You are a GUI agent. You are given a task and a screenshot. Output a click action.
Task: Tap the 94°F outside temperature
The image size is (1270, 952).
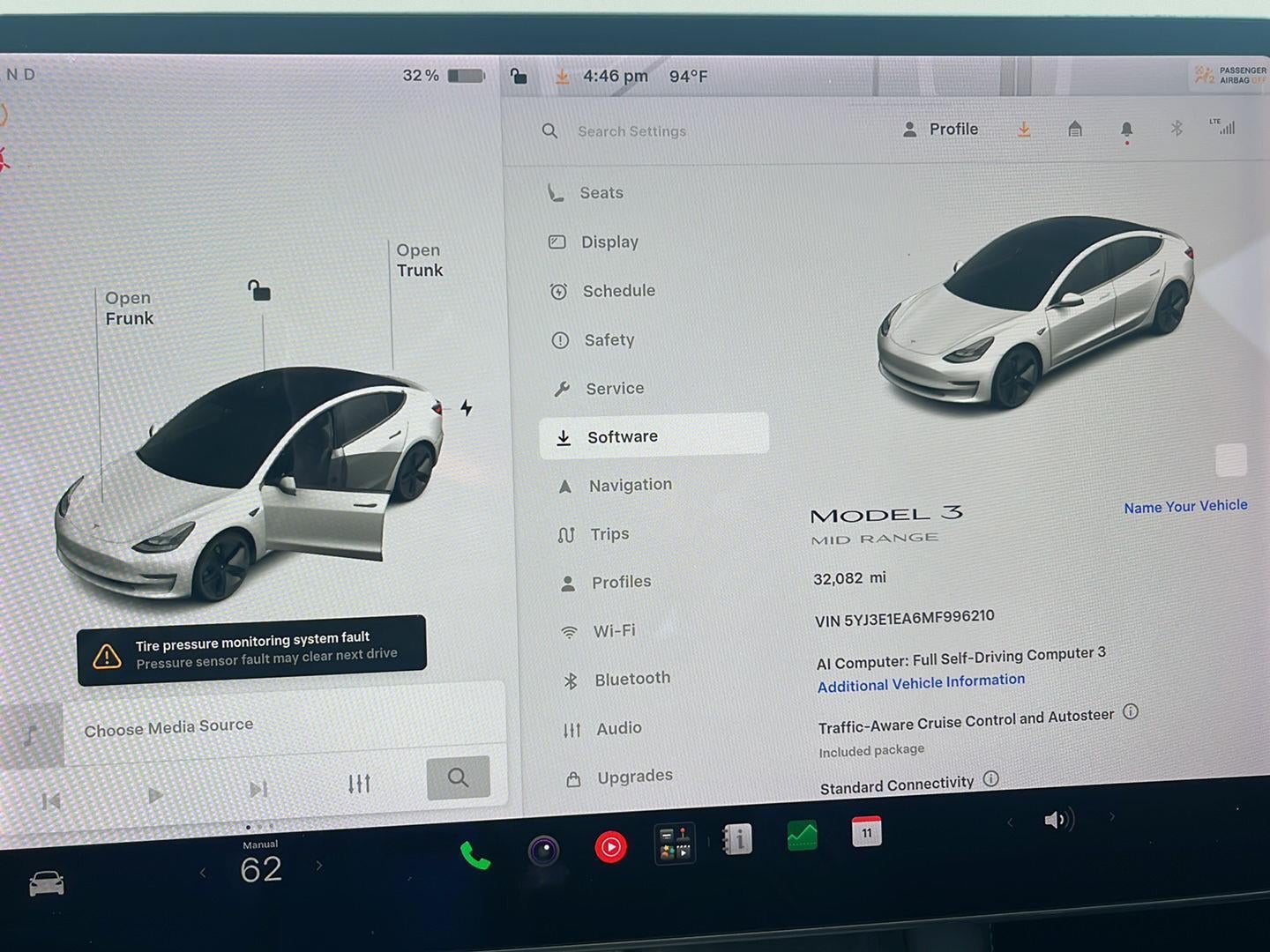coord(688,77)
